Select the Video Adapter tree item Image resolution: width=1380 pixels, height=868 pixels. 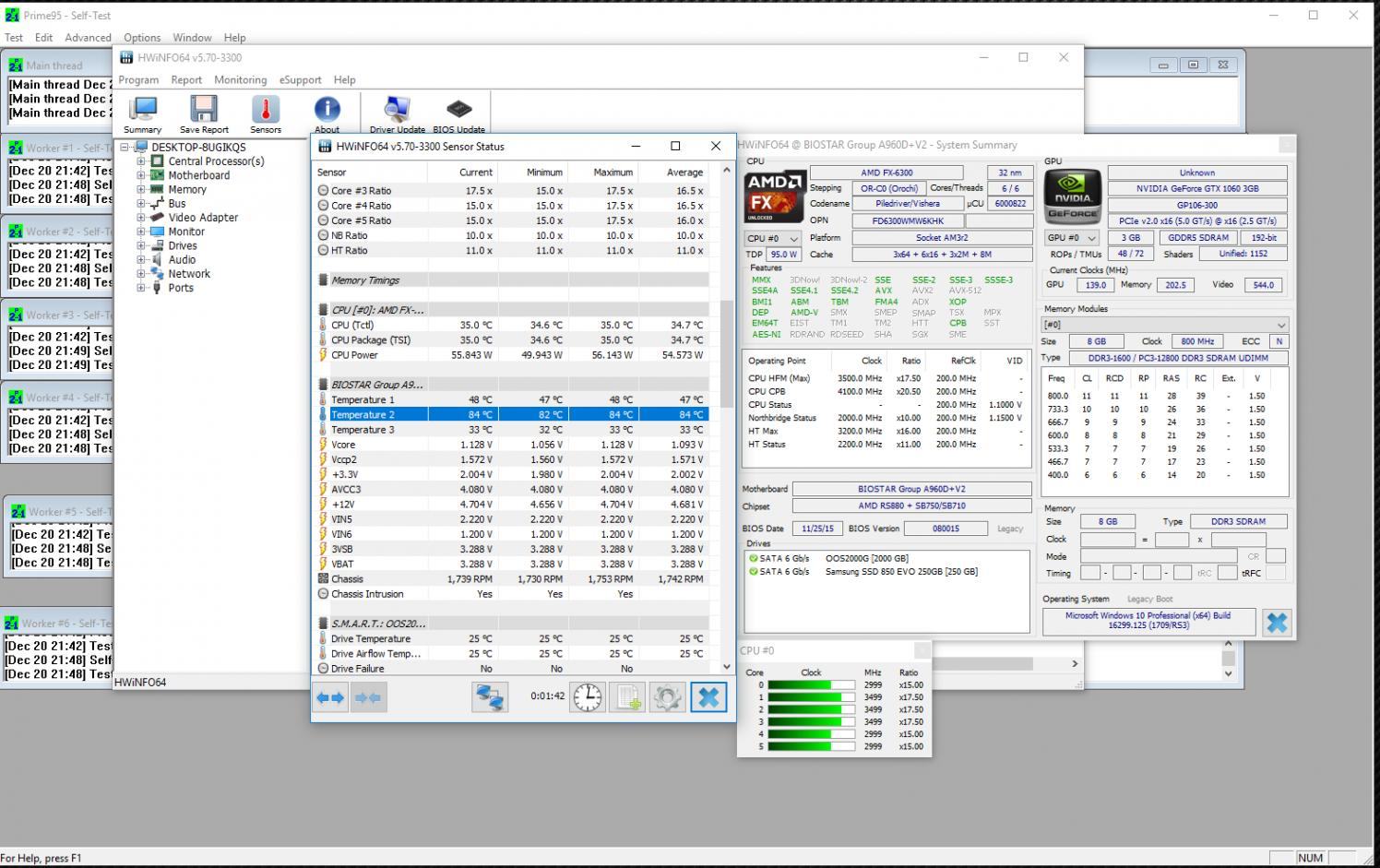[203, 218]
